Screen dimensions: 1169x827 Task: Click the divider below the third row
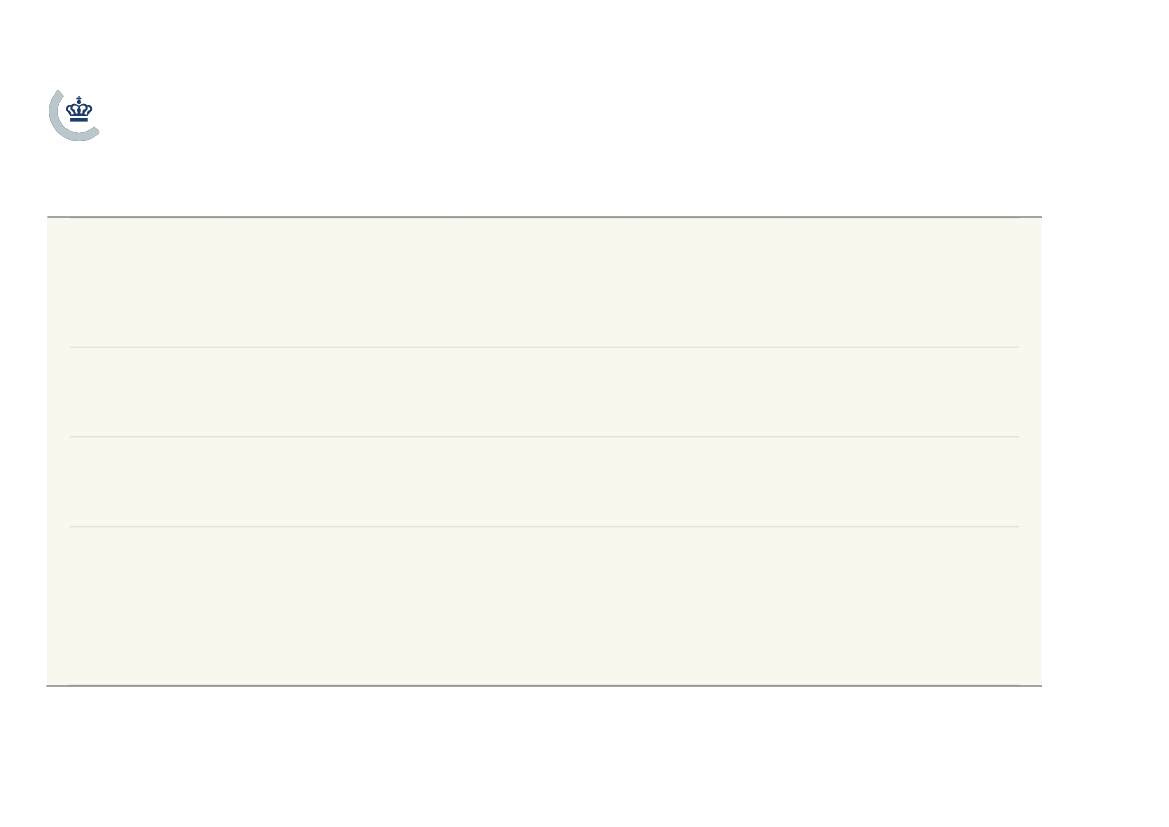point(544,526)
